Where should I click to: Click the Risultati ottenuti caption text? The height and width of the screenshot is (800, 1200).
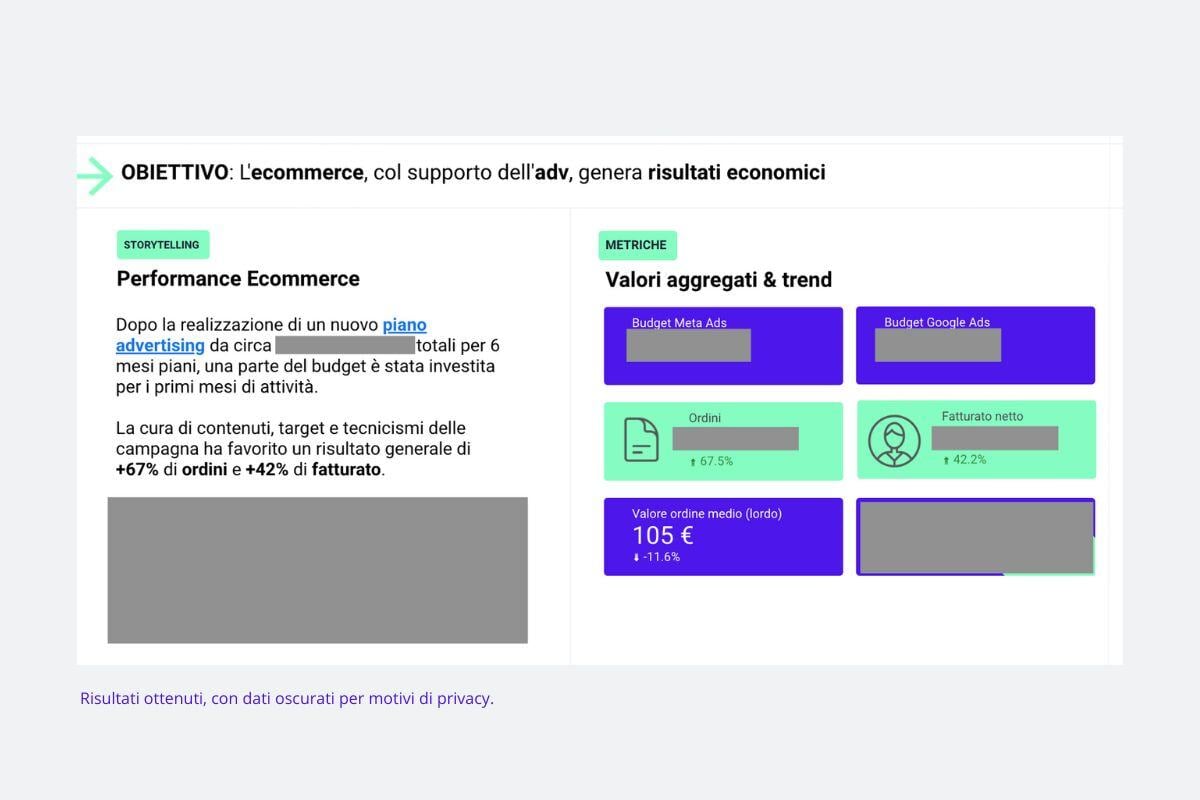(x=287, y=698)
